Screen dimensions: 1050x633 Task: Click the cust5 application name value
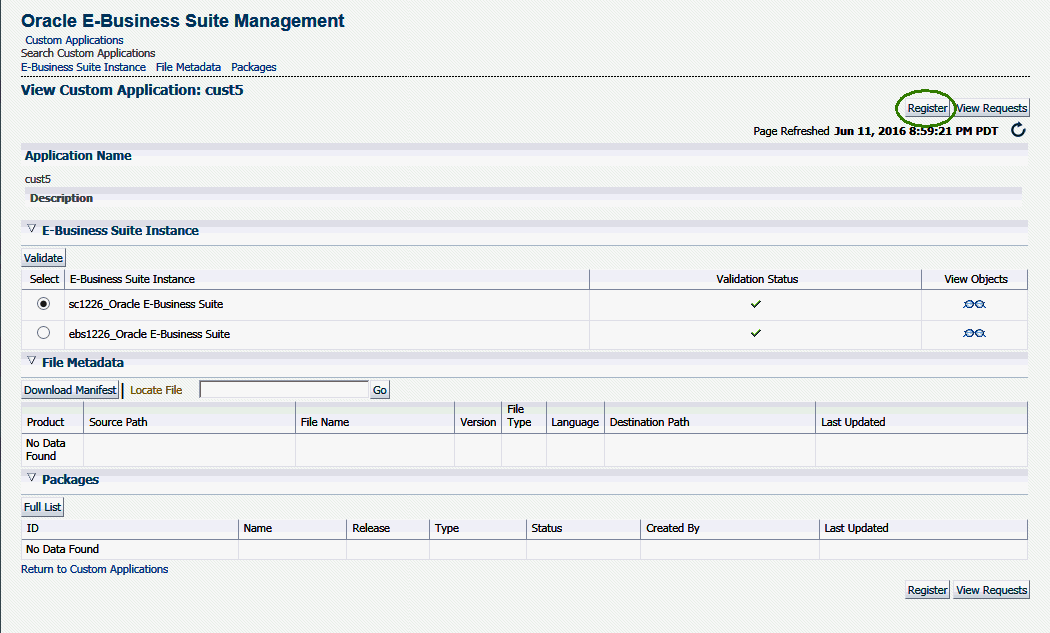pos(38,179)
